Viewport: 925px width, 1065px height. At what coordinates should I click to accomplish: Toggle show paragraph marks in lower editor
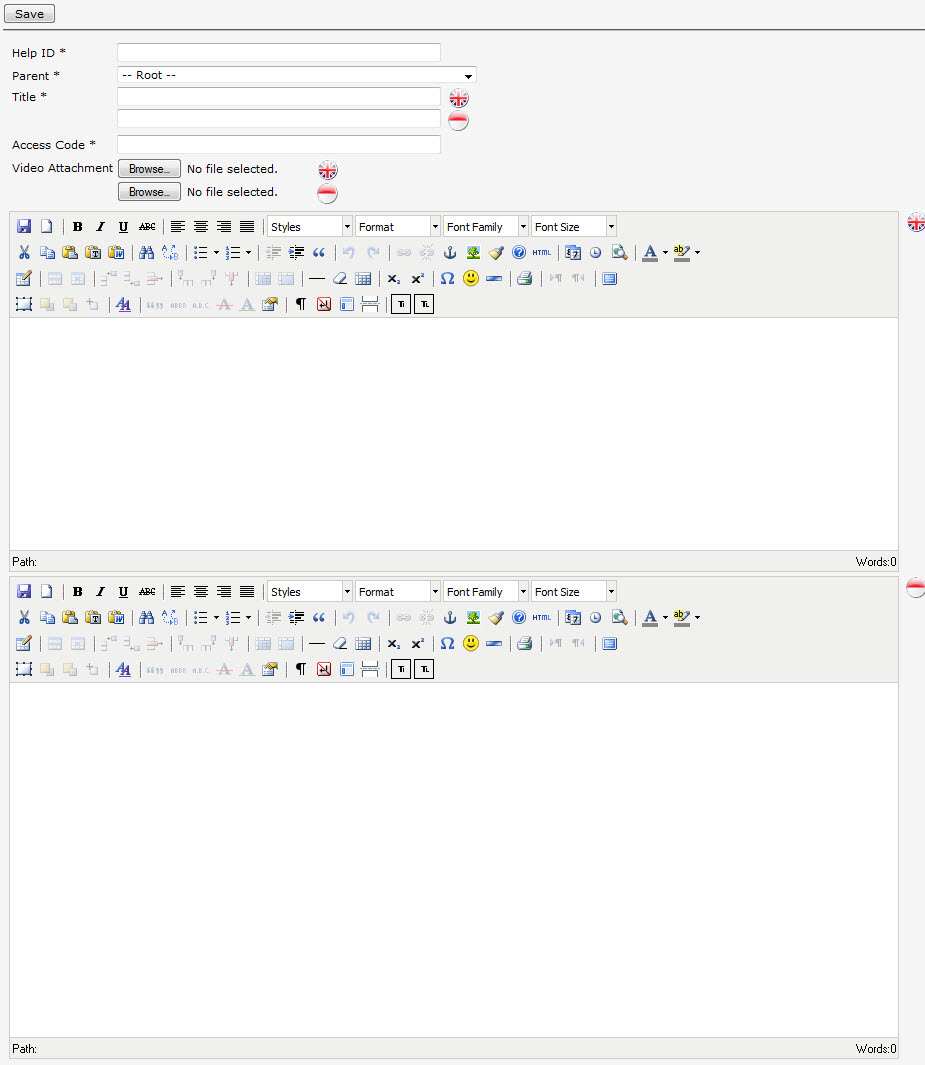(300, 670)
